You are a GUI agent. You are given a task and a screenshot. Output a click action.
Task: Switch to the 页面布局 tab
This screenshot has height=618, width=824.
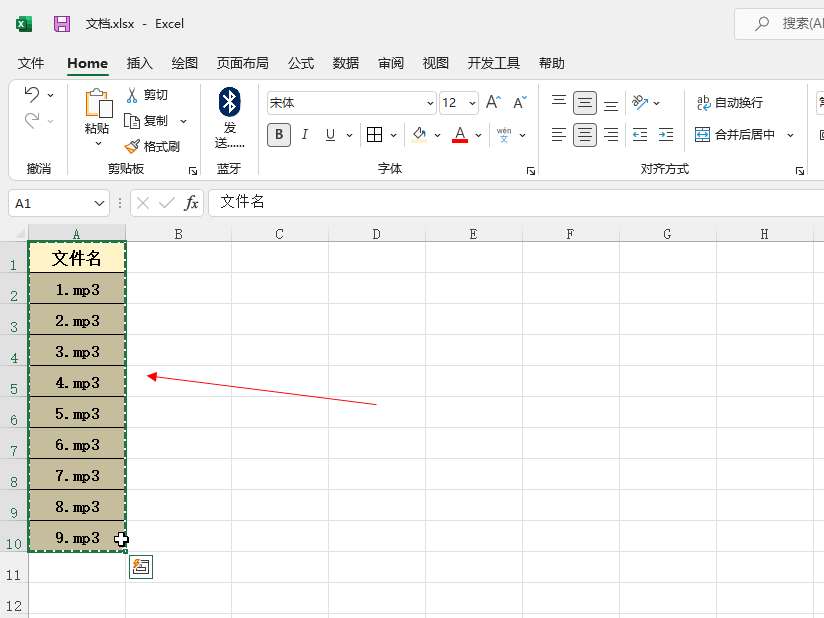243,63
